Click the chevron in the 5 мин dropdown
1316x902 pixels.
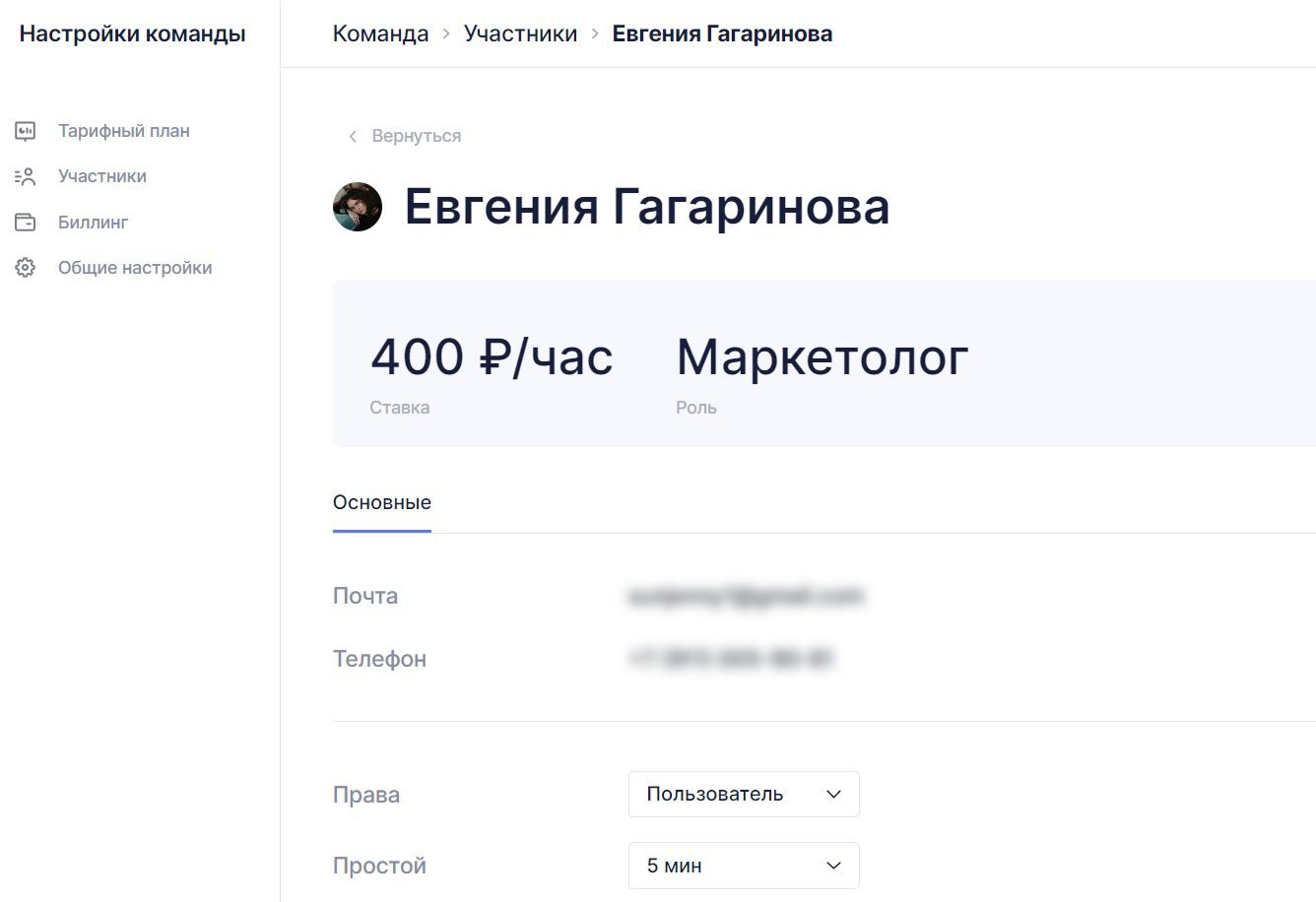[833, 866]
